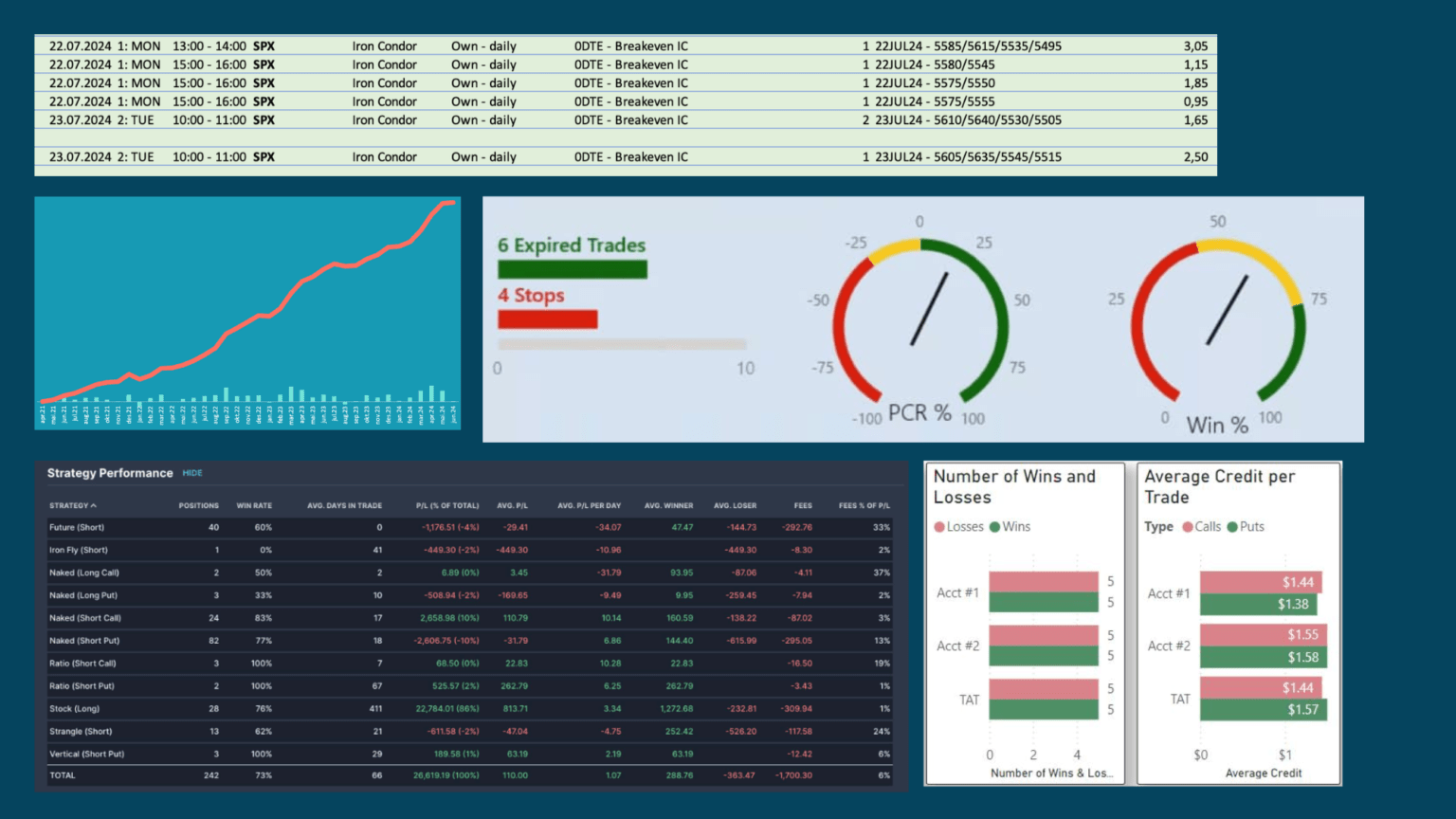Click the AVG. WINNER column header

point(668,505)
